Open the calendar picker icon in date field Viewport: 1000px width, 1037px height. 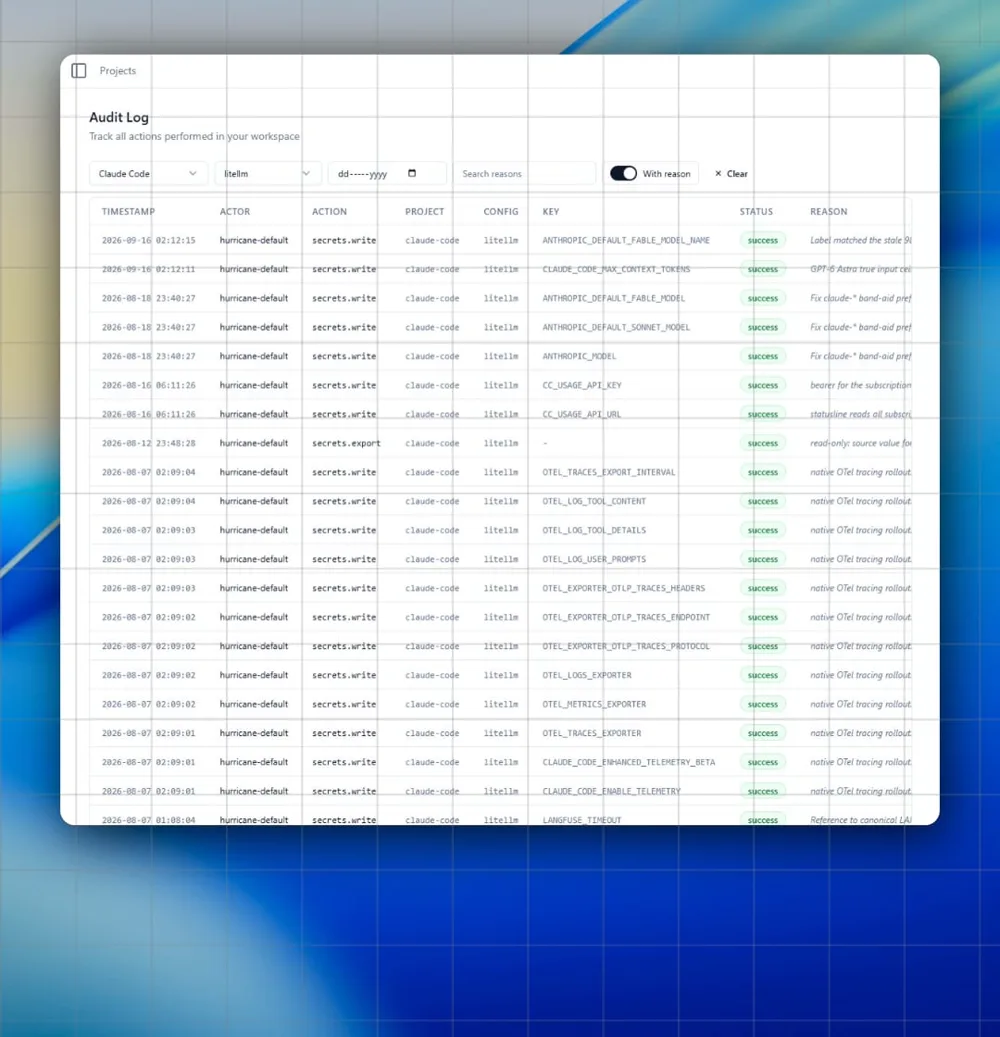tap(412, 173)
